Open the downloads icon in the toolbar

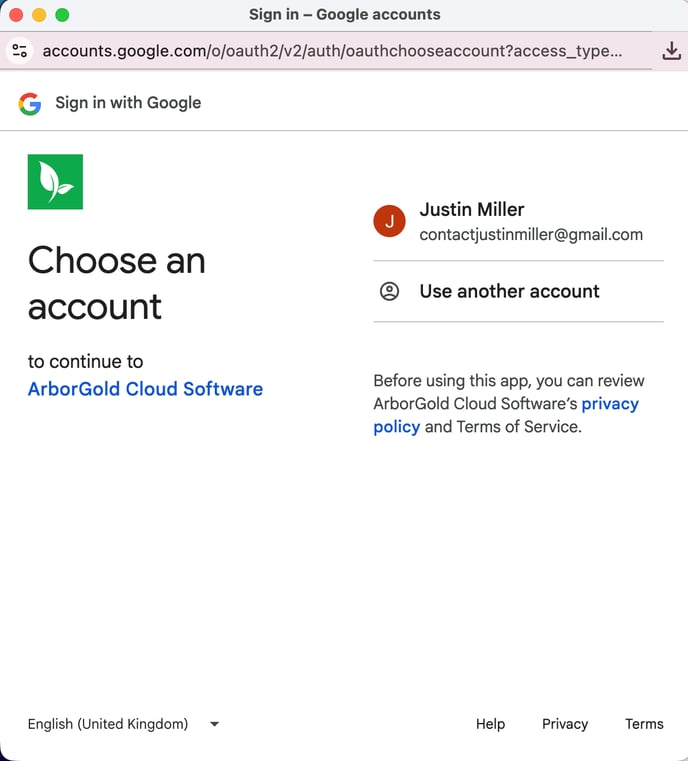tap(671, 51)
